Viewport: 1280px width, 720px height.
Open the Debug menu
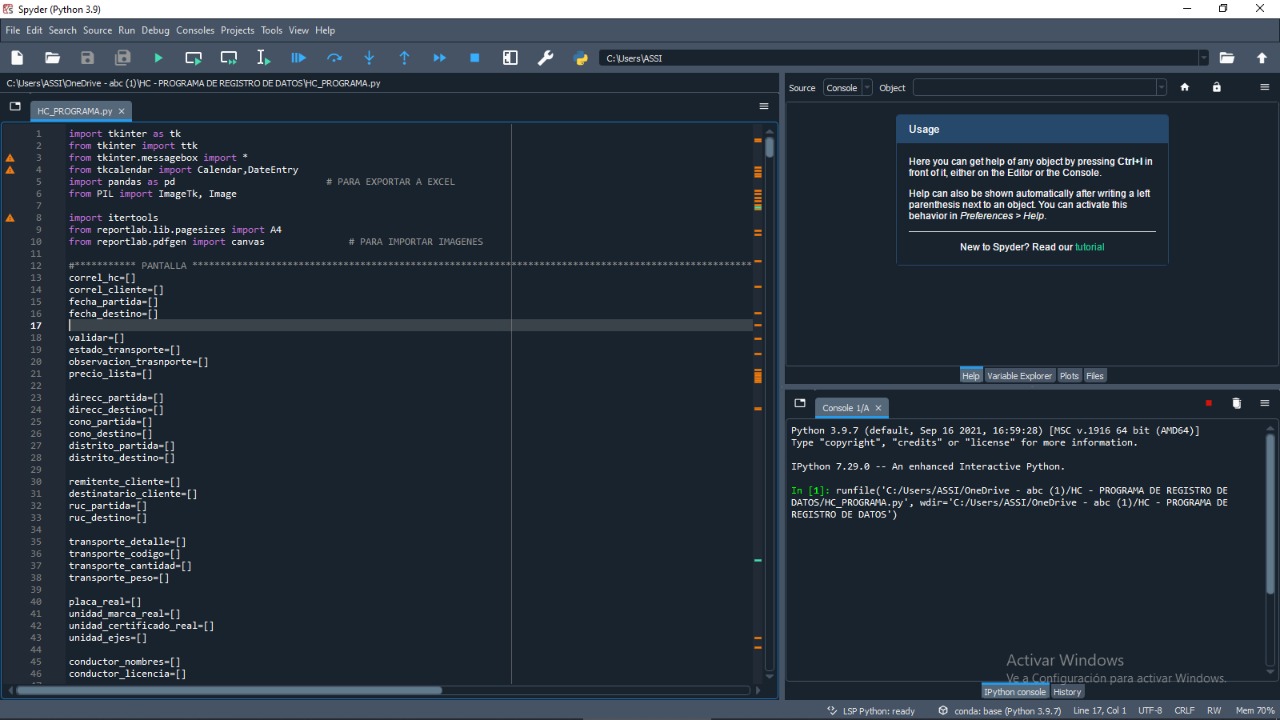click(155, 30)
